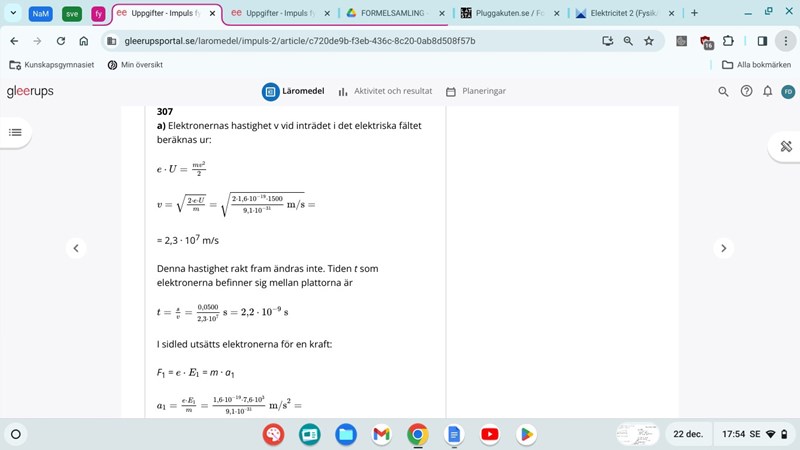Go to previous article with left chevron
800x450 pixels.
(x=76, y=248)
